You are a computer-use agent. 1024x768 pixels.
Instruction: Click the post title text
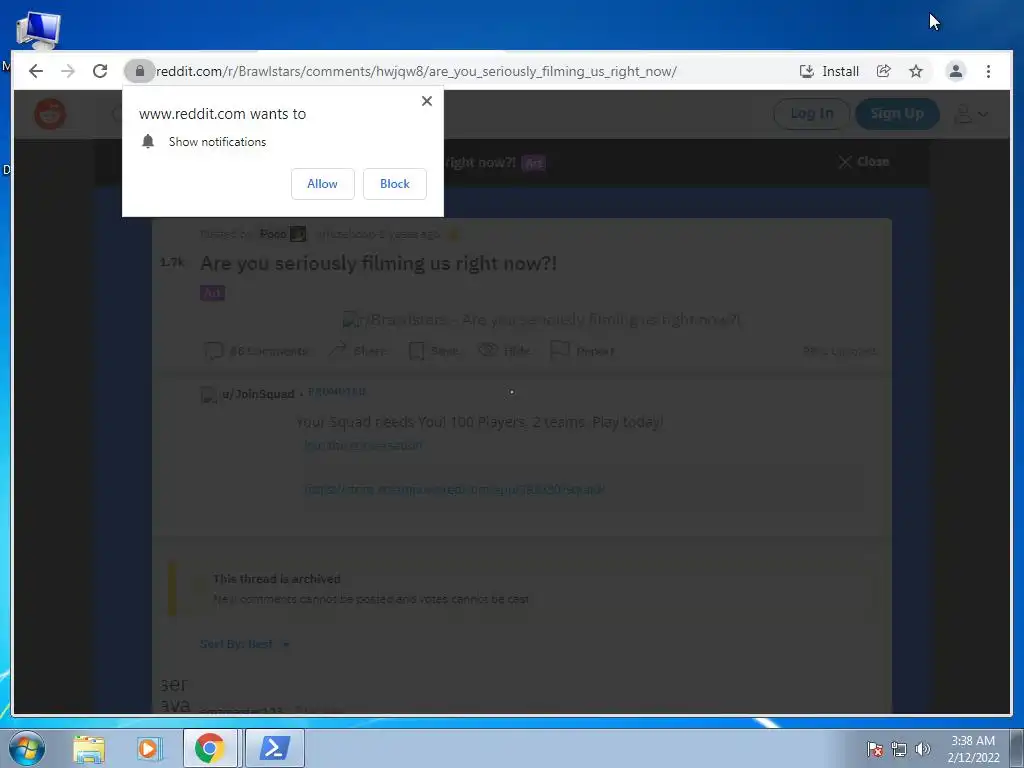(378, 263)
